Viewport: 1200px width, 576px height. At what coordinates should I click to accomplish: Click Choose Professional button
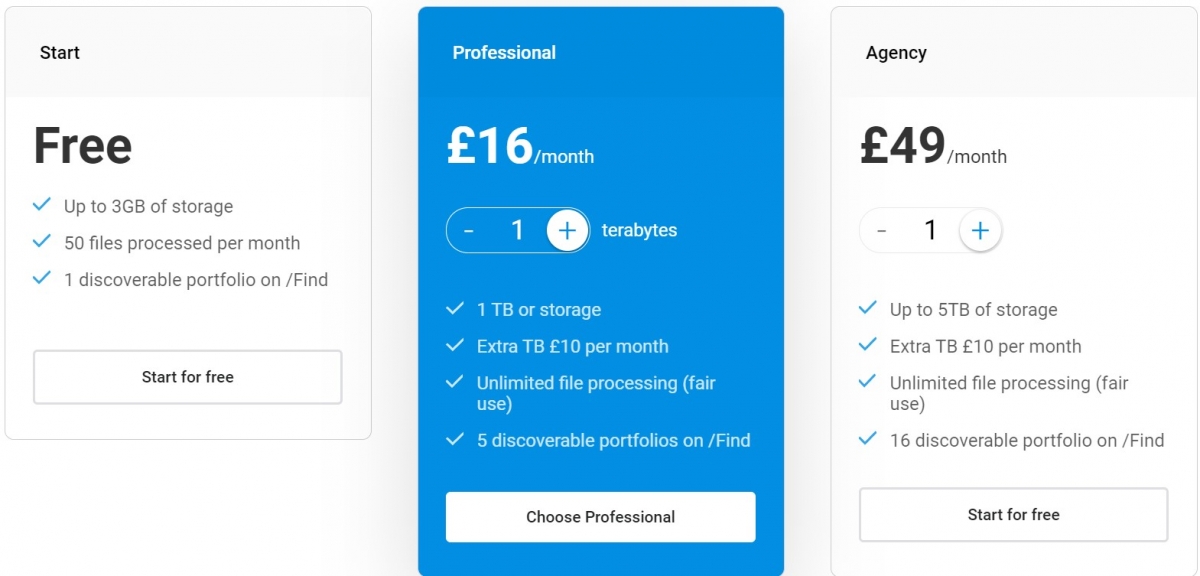(601, 517)
